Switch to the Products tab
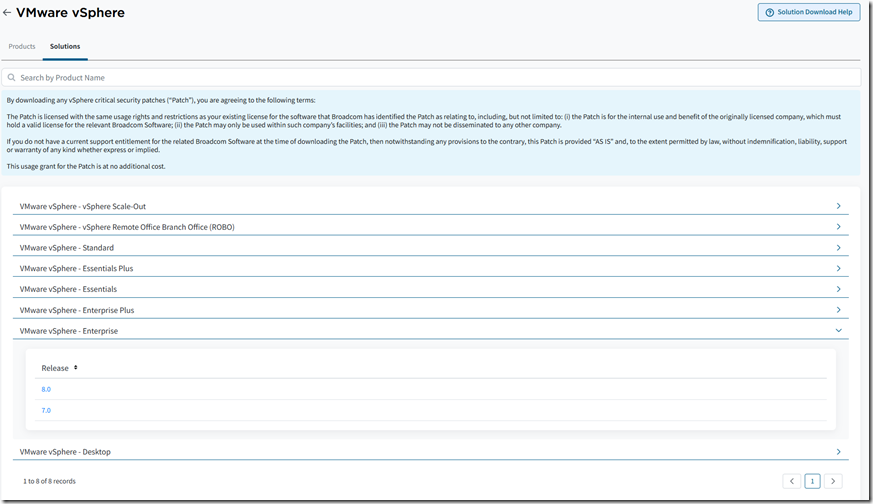The image size is (873, 504). coord(22,46)
